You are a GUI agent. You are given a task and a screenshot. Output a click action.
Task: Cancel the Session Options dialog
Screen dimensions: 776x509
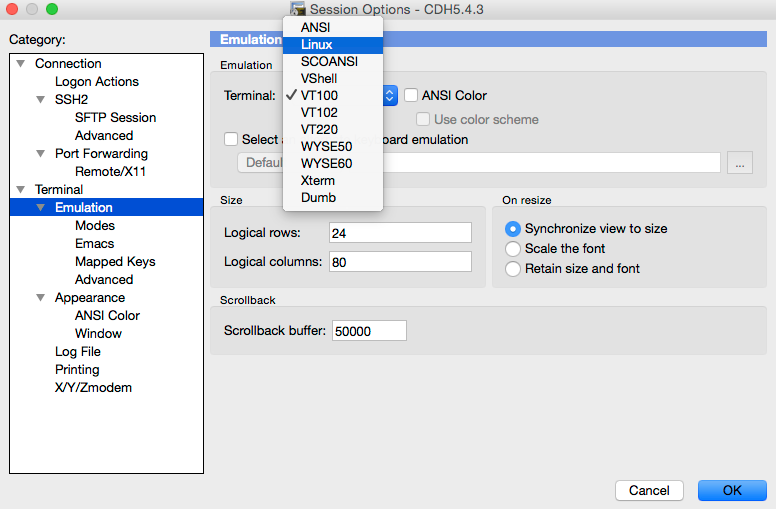(649, 490)
